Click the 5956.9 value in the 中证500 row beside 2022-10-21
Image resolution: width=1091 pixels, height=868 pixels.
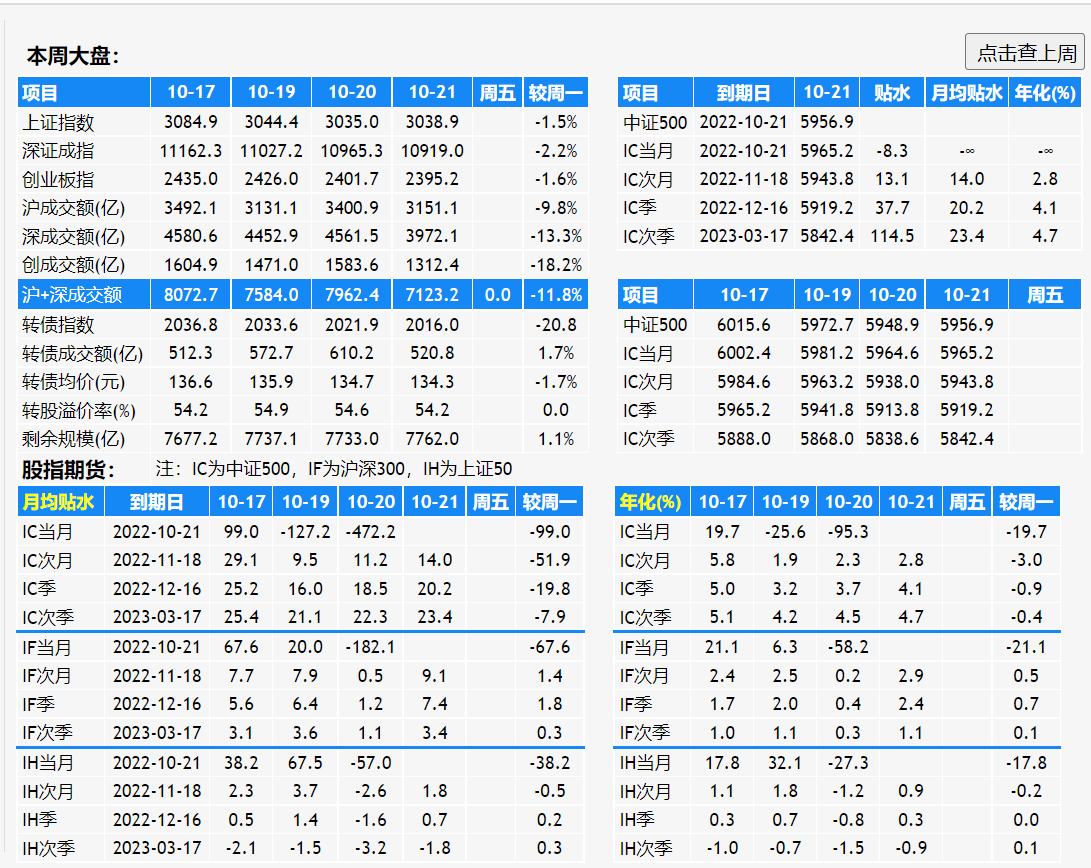click(827, 122)
